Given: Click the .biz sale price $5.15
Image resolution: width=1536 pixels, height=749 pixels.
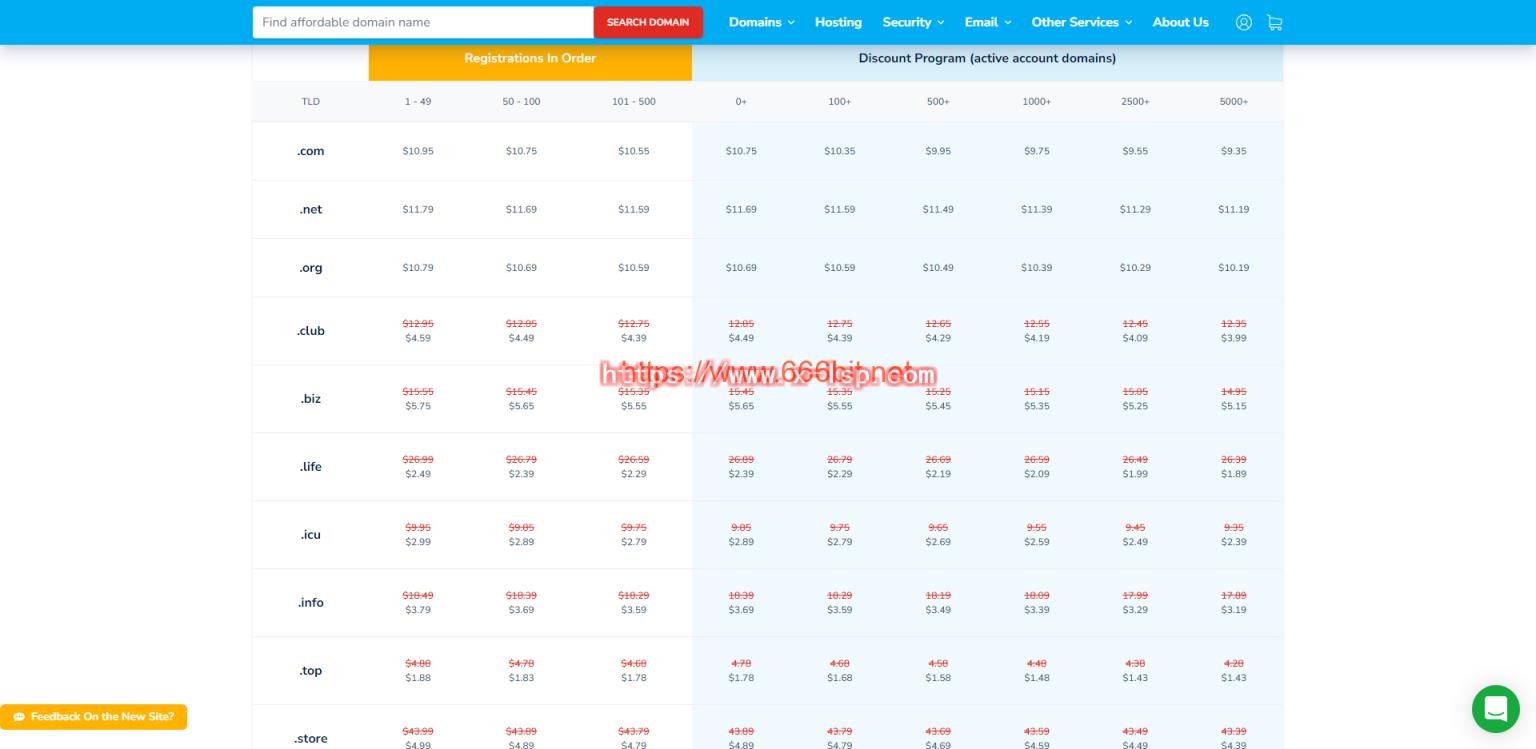Looking at the screenshot, I should click(1234, 406).
